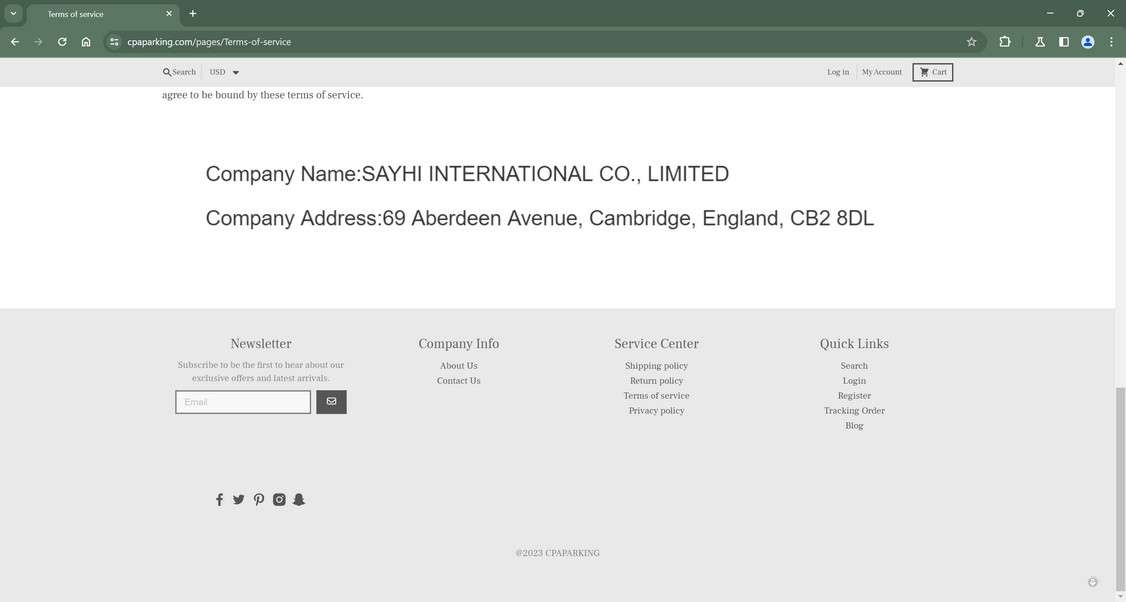Viewport: 1126px width, 602px height.
Task: Open the Twitter social icon
Action: (x=238, y=499)
